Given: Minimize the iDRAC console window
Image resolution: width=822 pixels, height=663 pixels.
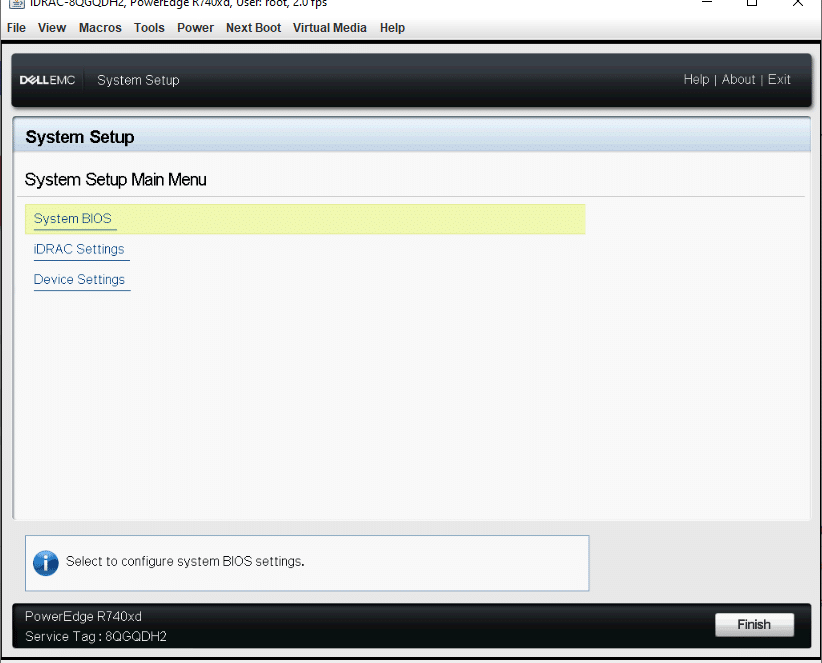Looking at the screenshot, I should pyautogui.click(x=707, y=3).
